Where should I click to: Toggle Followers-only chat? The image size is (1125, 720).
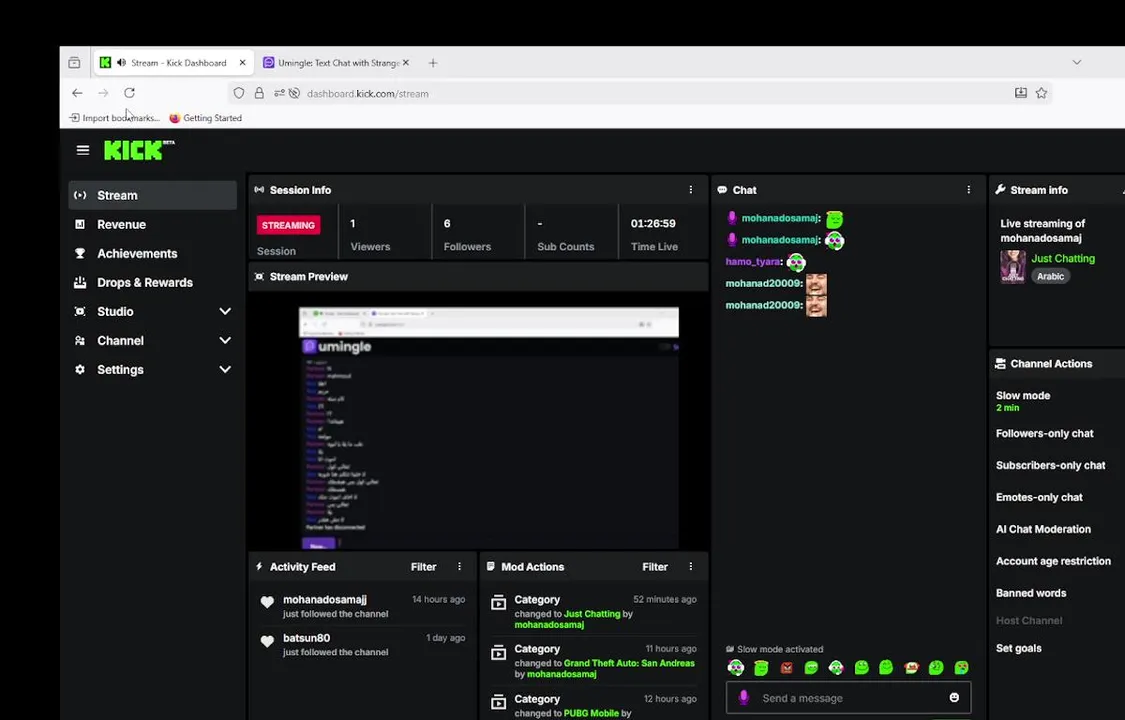click(1045, 433)
